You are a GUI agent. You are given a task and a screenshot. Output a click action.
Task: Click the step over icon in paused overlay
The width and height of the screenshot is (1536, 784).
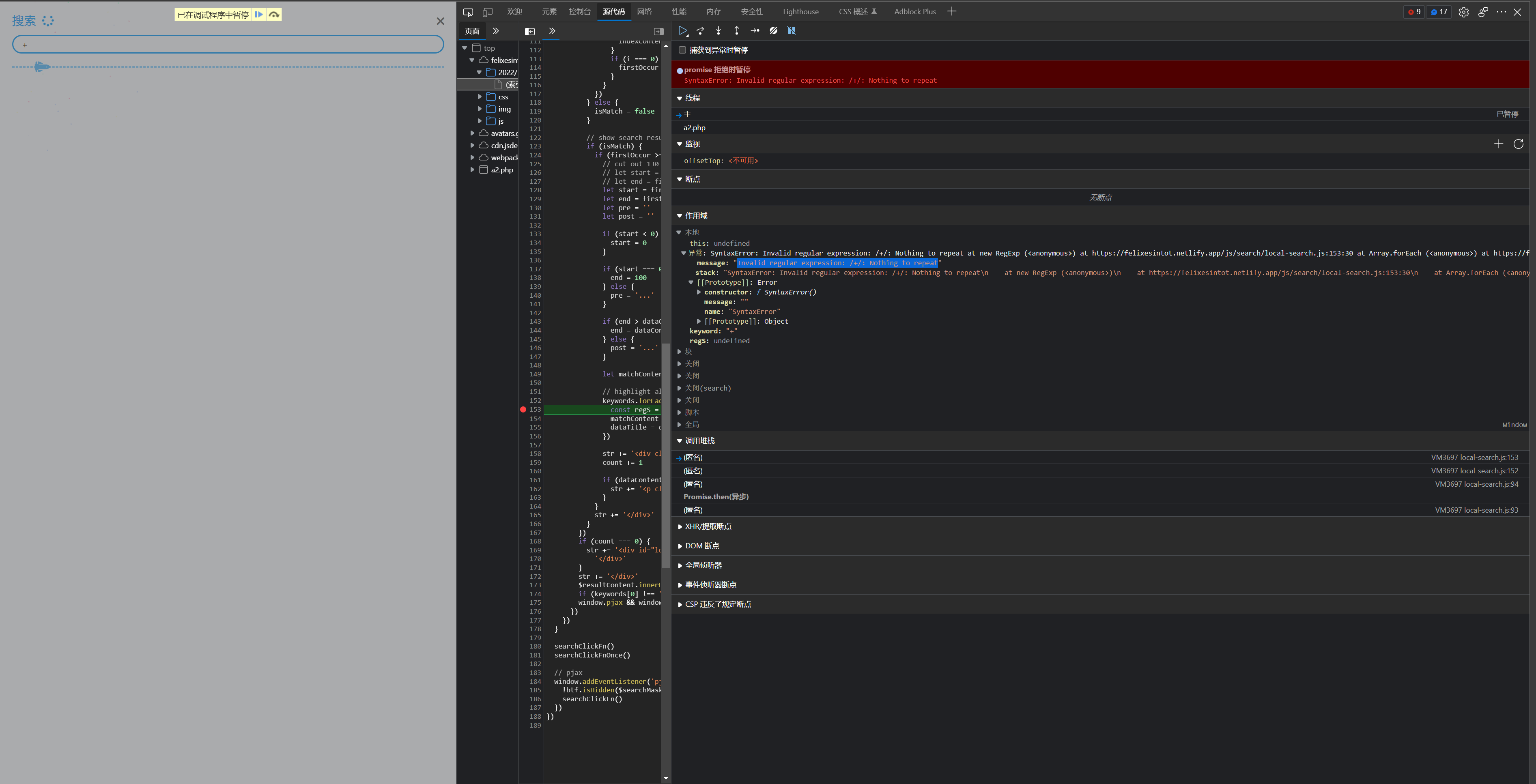click(274, 14)
